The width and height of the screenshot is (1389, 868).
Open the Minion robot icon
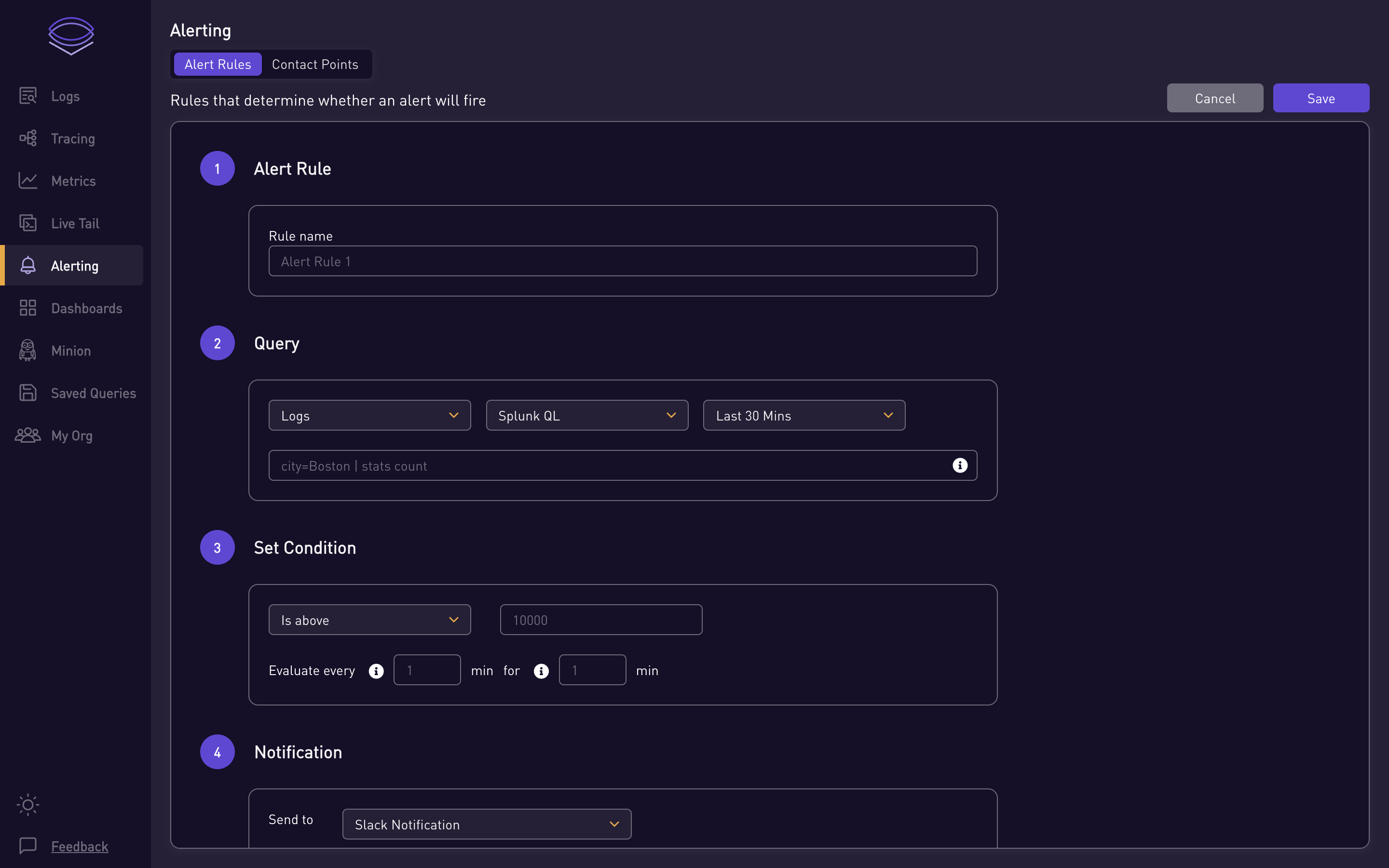coord(27,350)
